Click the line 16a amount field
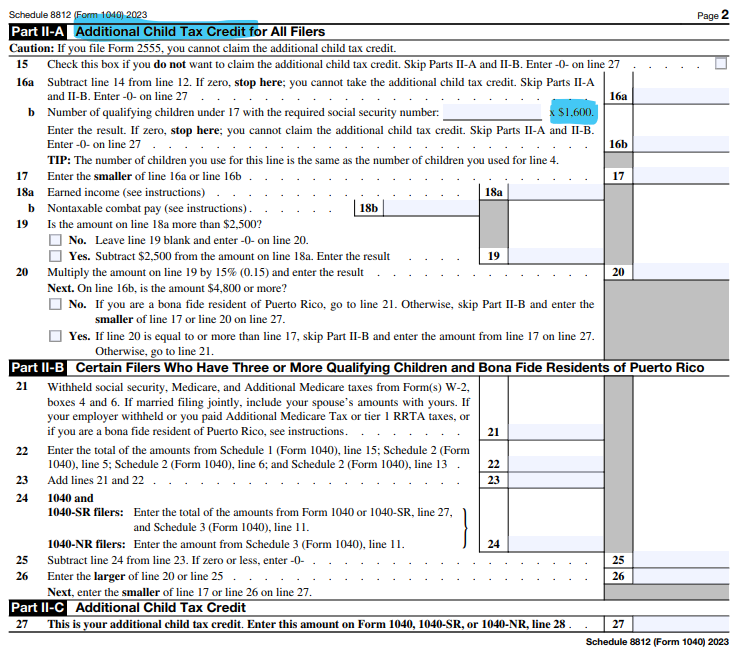 [681, 96]
